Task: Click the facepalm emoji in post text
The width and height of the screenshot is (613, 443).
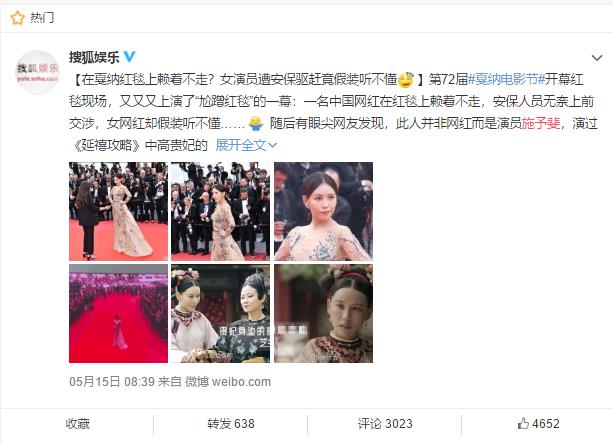Action: (256, 124)
